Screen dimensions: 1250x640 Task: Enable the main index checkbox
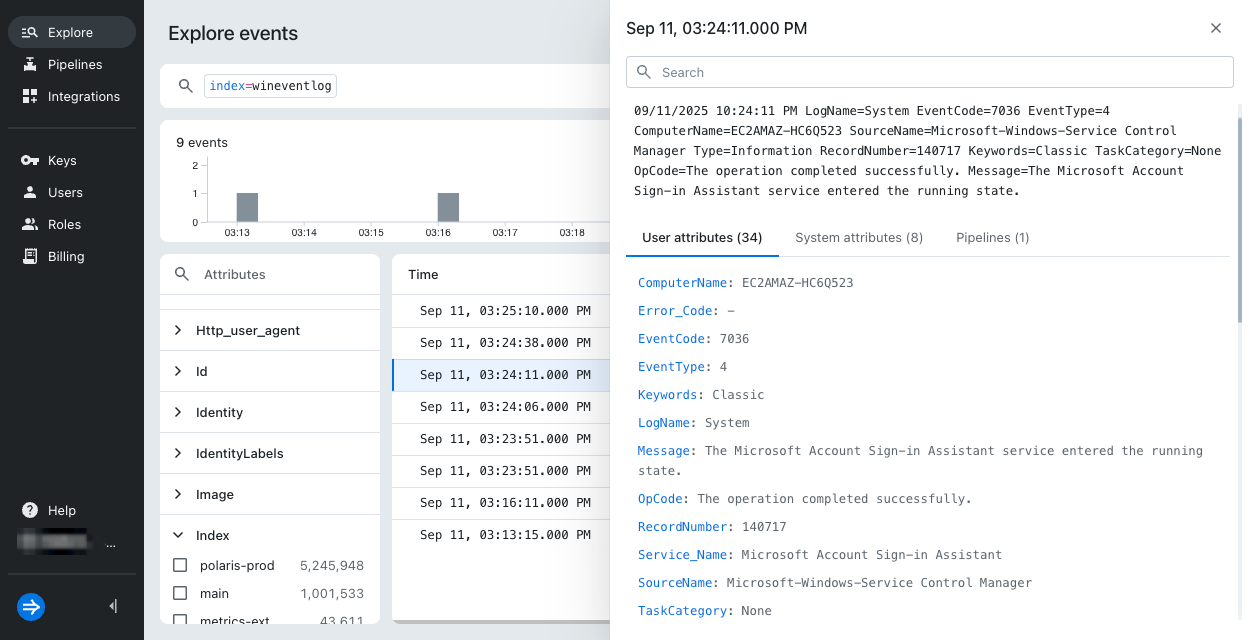(x=180, y=593)
